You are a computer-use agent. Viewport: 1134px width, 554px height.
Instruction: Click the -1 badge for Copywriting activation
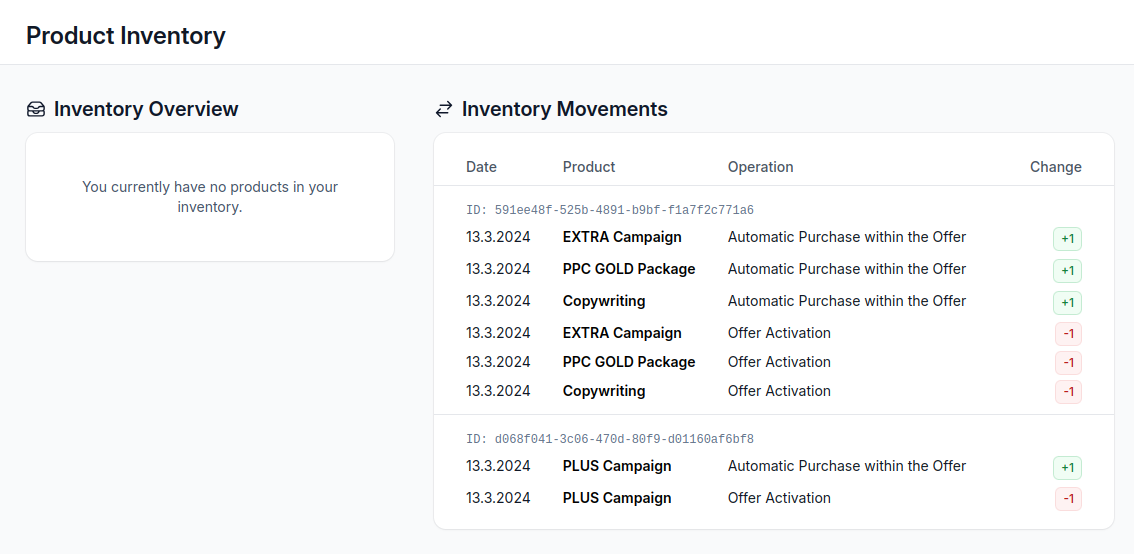[1068, 392]
